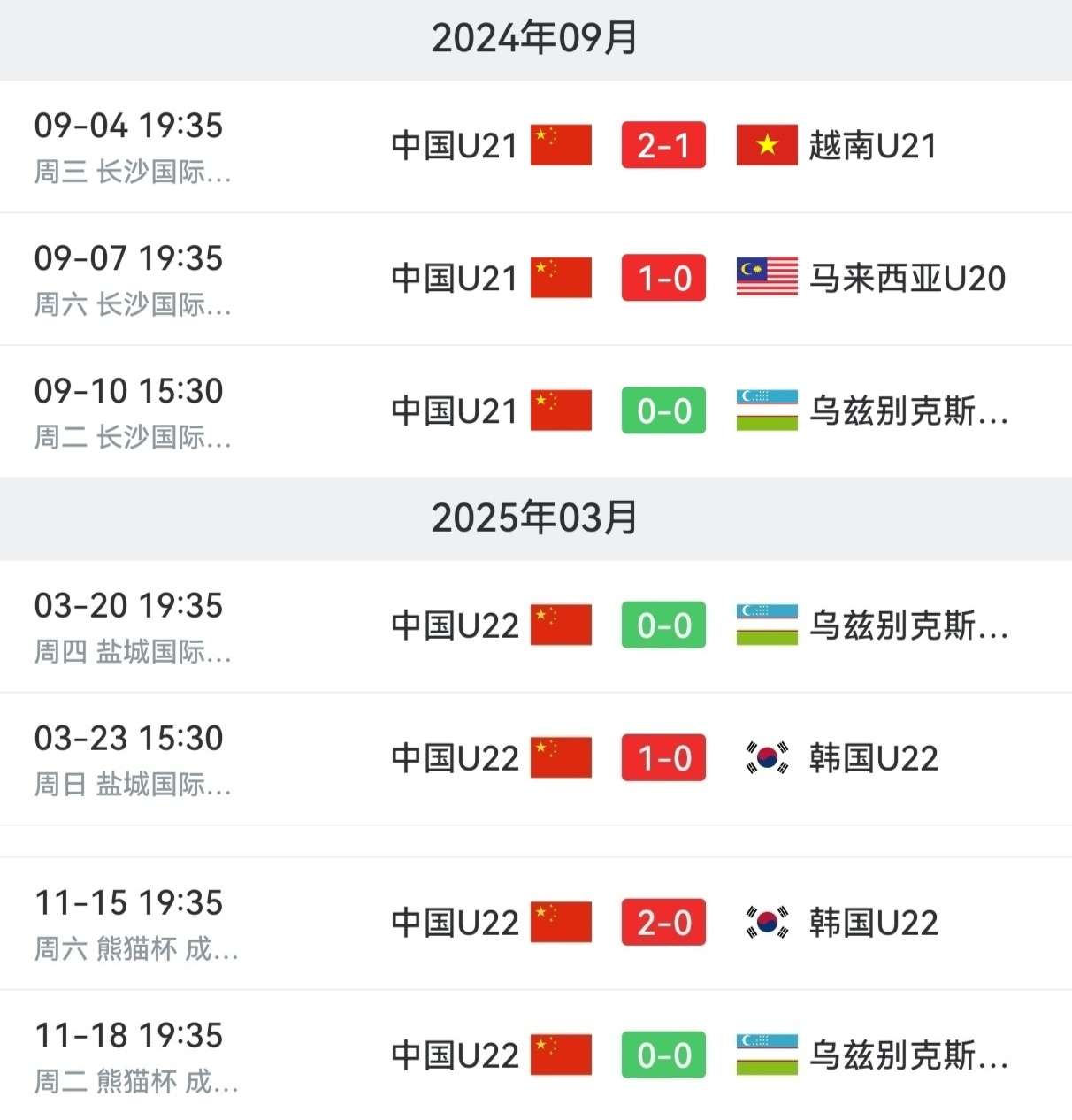Tap Uzbekistan flag in the 09-10 match
The height and width of the screenshot is (1120, 1072).
point(767,410)
